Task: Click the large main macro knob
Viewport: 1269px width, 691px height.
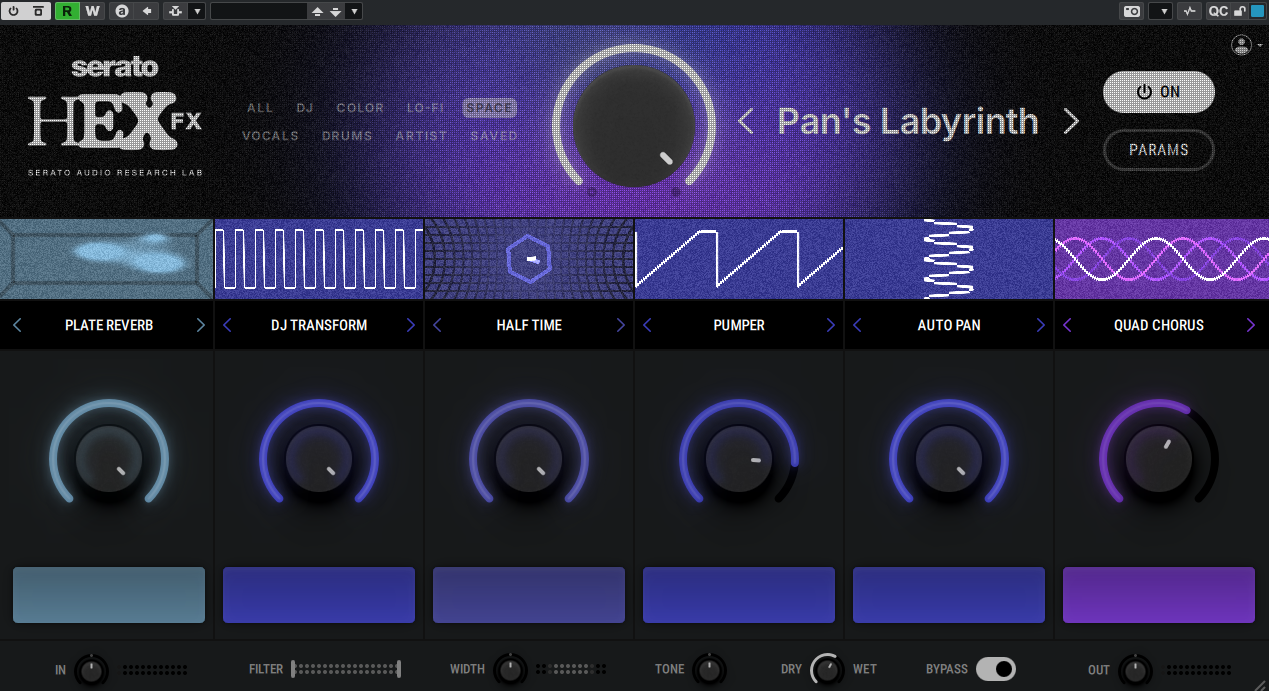Action: coord(633,126)
